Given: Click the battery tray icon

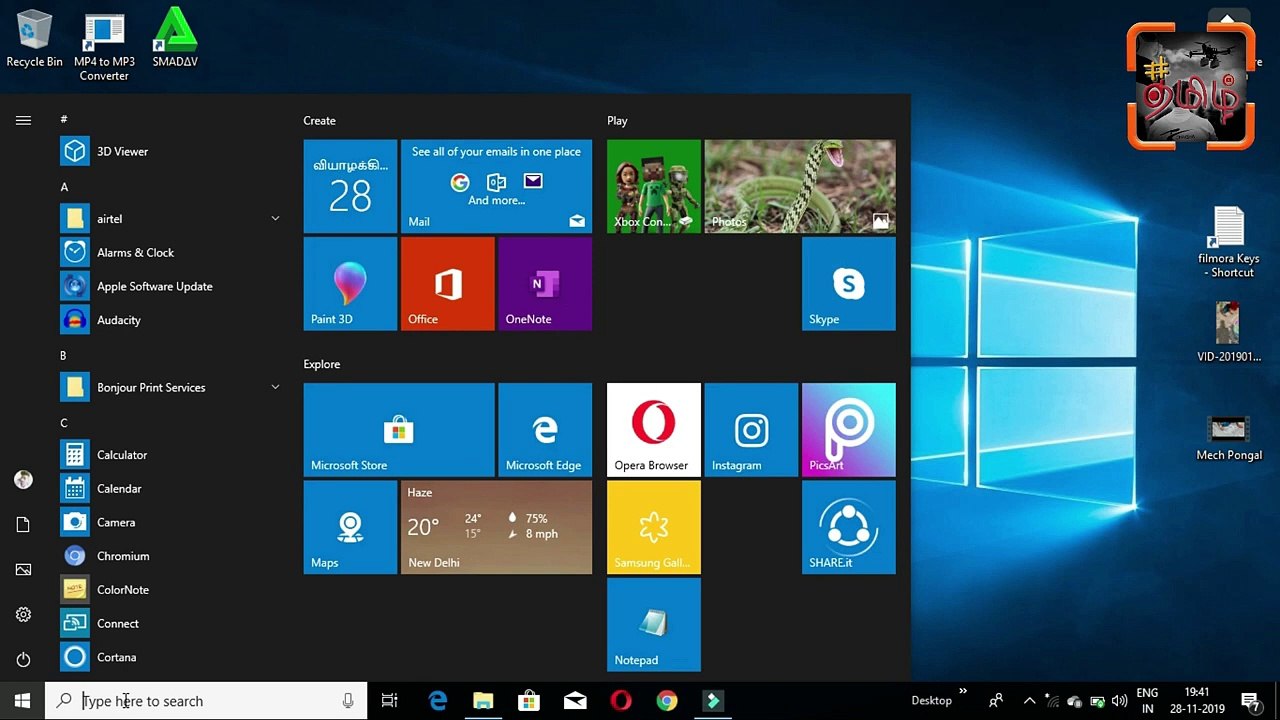Looking at the screenshot, I should (1097, 701).
